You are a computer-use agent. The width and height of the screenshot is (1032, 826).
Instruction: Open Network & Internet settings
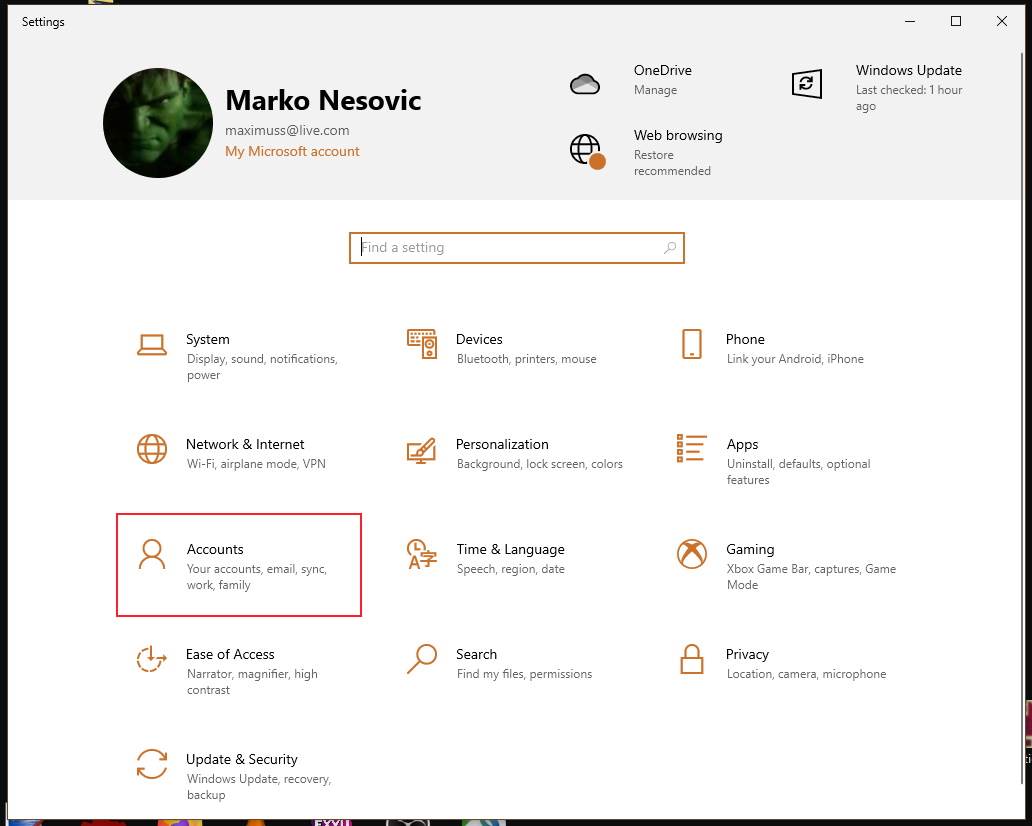click(x=245, y=444)
